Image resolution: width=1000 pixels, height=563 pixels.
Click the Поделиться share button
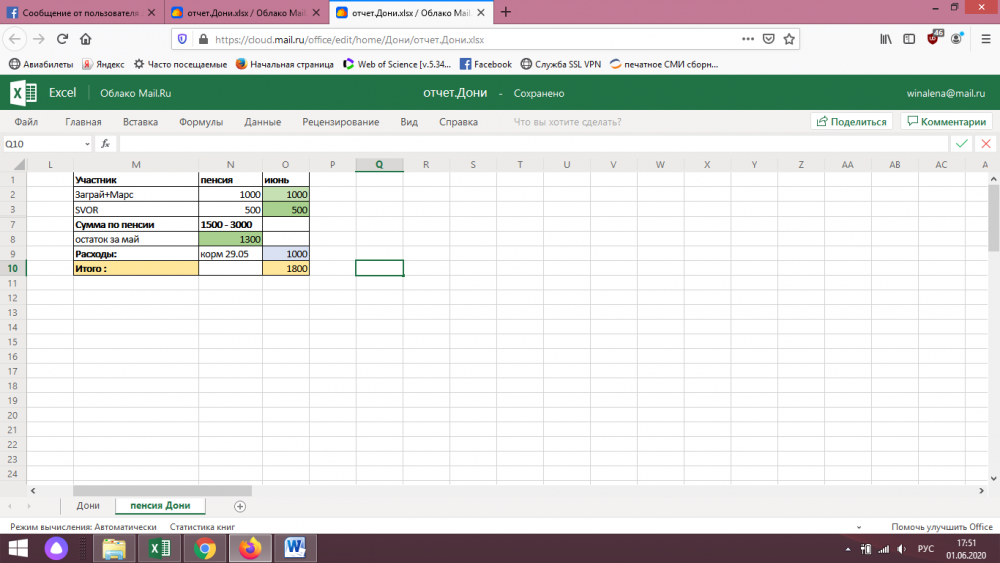coord(851,122)
